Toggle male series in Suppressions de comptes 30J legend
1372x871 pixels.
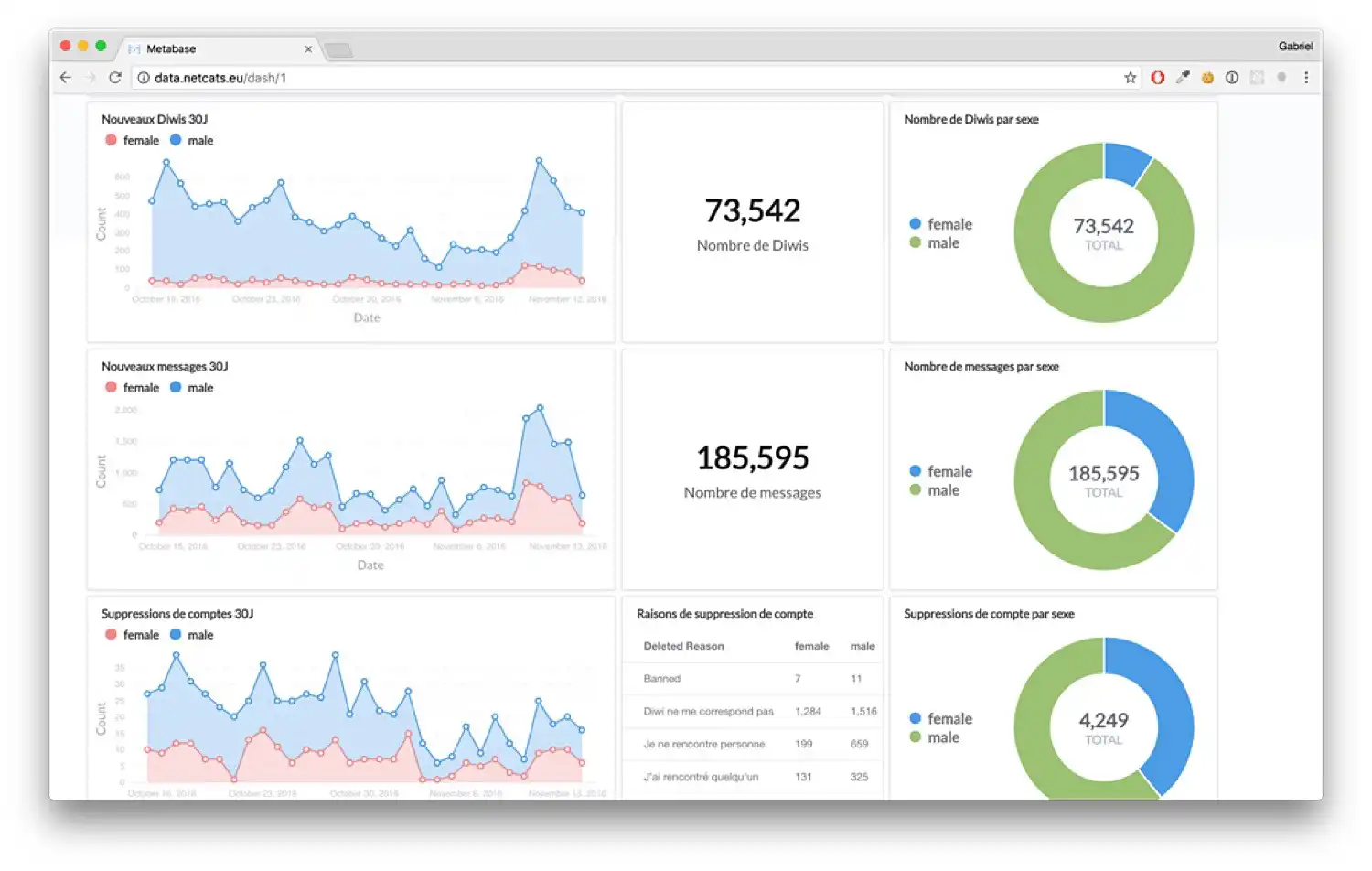pos(191,634)
